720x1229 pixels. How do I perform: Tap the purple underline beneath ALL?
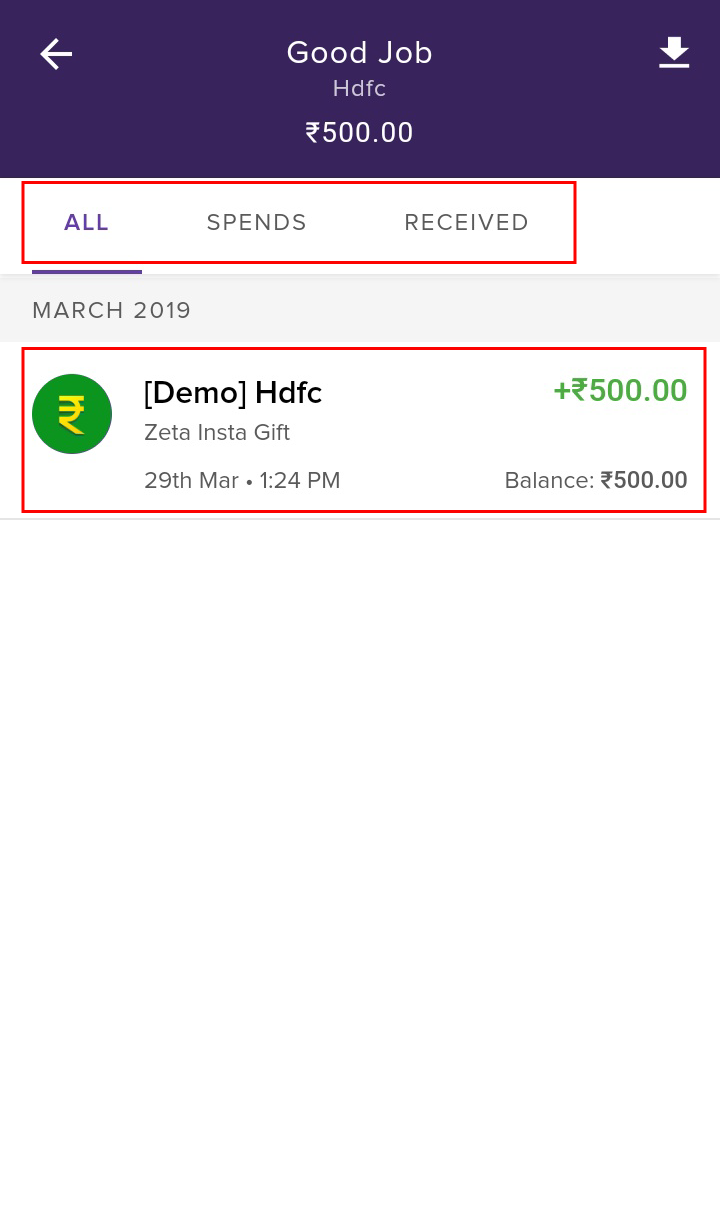(x=87, y=271)
